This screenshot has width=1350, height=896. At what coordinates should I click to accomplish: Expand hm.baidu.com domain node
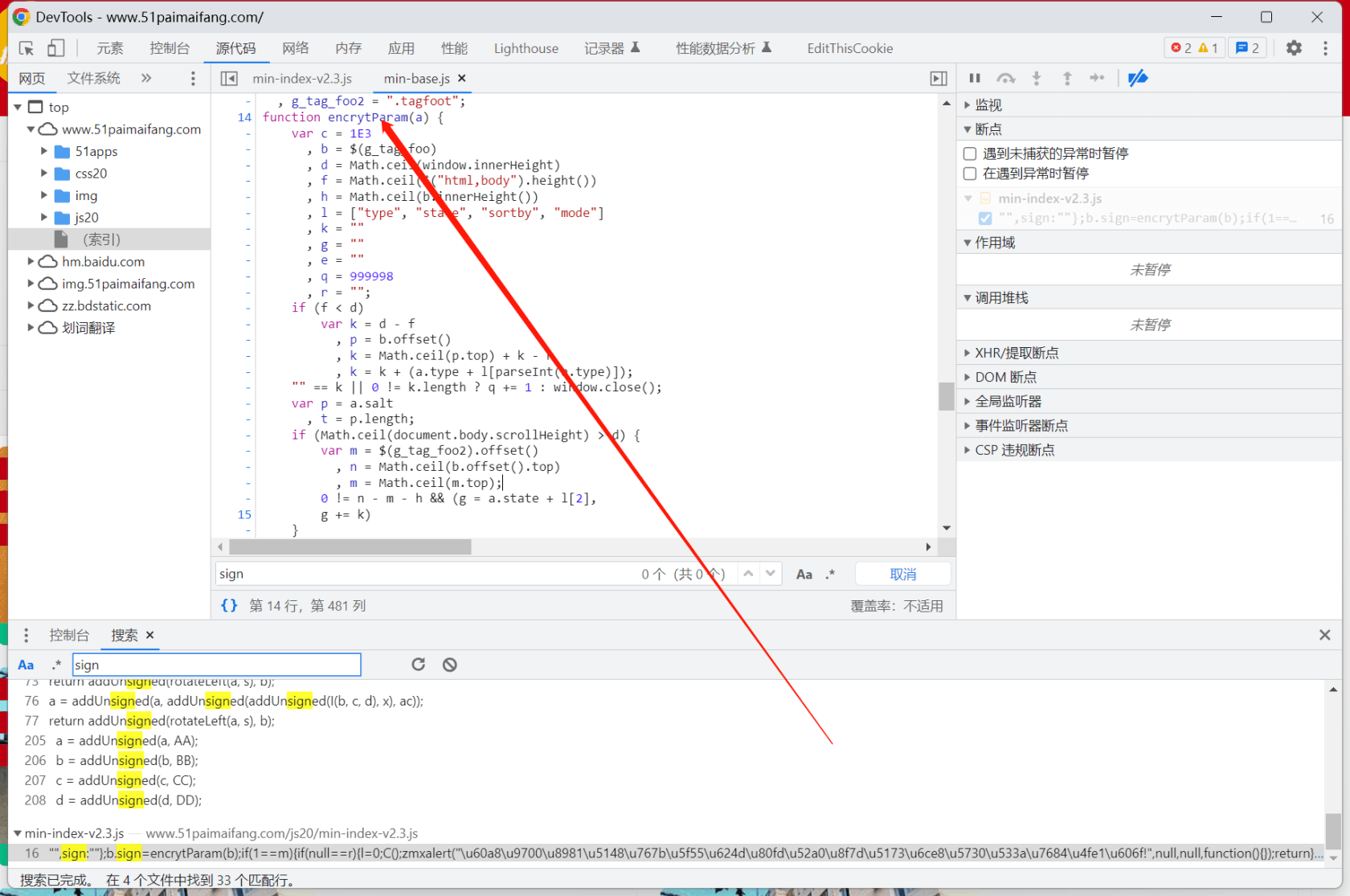(x=31, y=261)
